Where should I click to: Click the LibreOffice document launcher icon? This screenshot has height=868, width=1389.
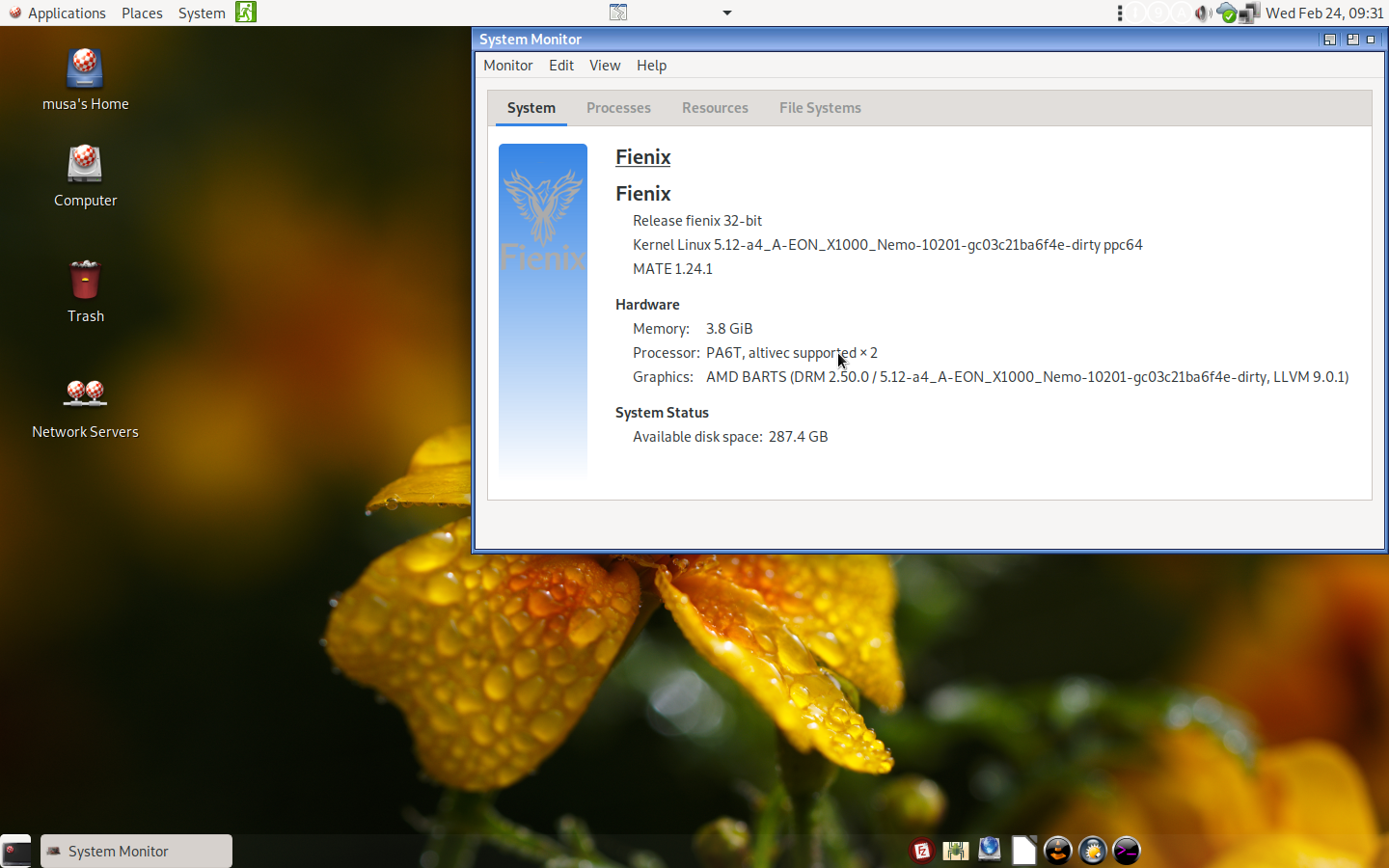[x=1023, y=851]
